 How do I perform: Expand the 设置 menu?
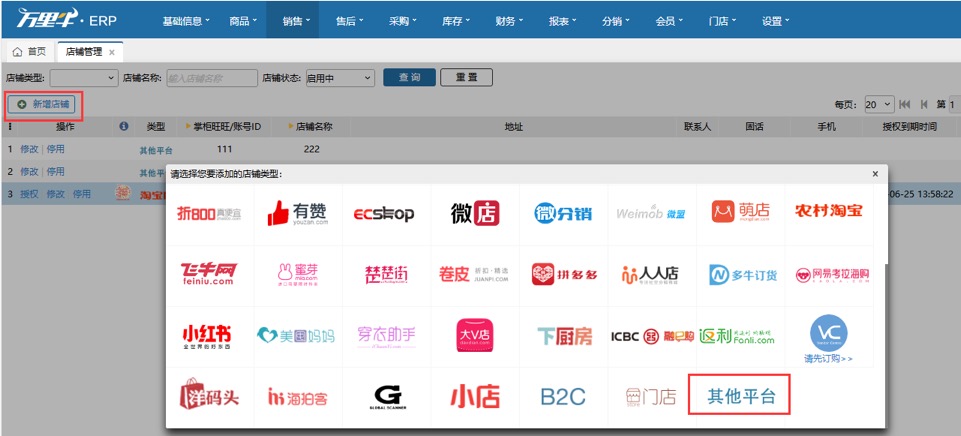coord(775,21)
